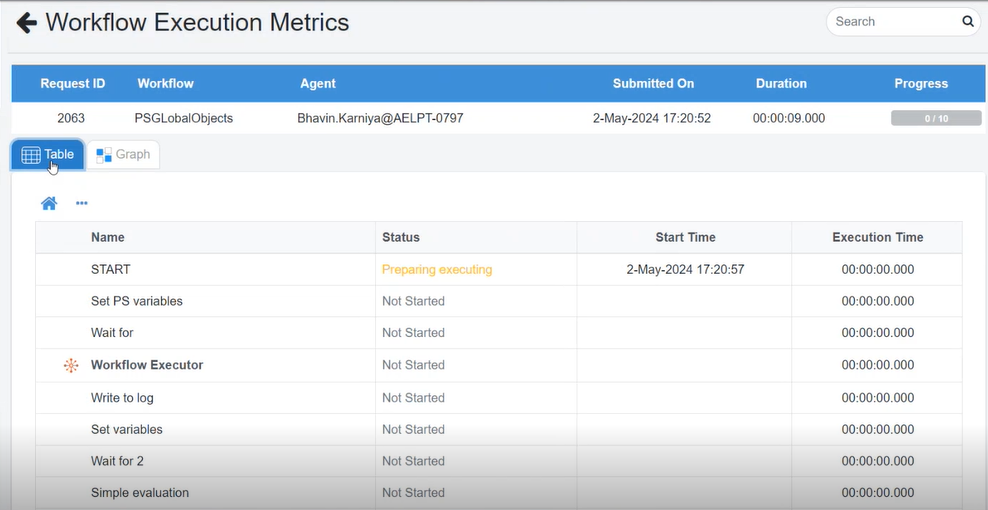
Task: Click the Submitted On column header
Action: coord(653,83)
